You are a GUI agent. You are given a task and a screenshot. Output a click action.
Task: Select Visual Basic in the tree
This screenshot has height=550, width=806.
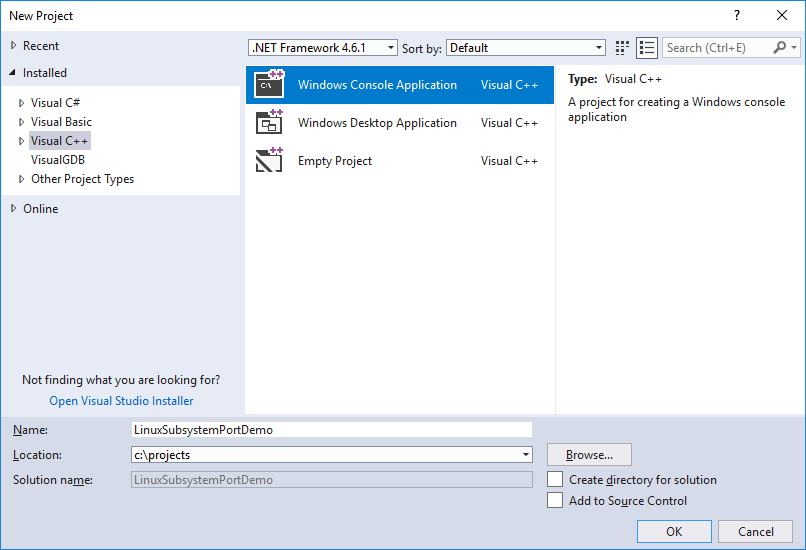coord(61,122)
